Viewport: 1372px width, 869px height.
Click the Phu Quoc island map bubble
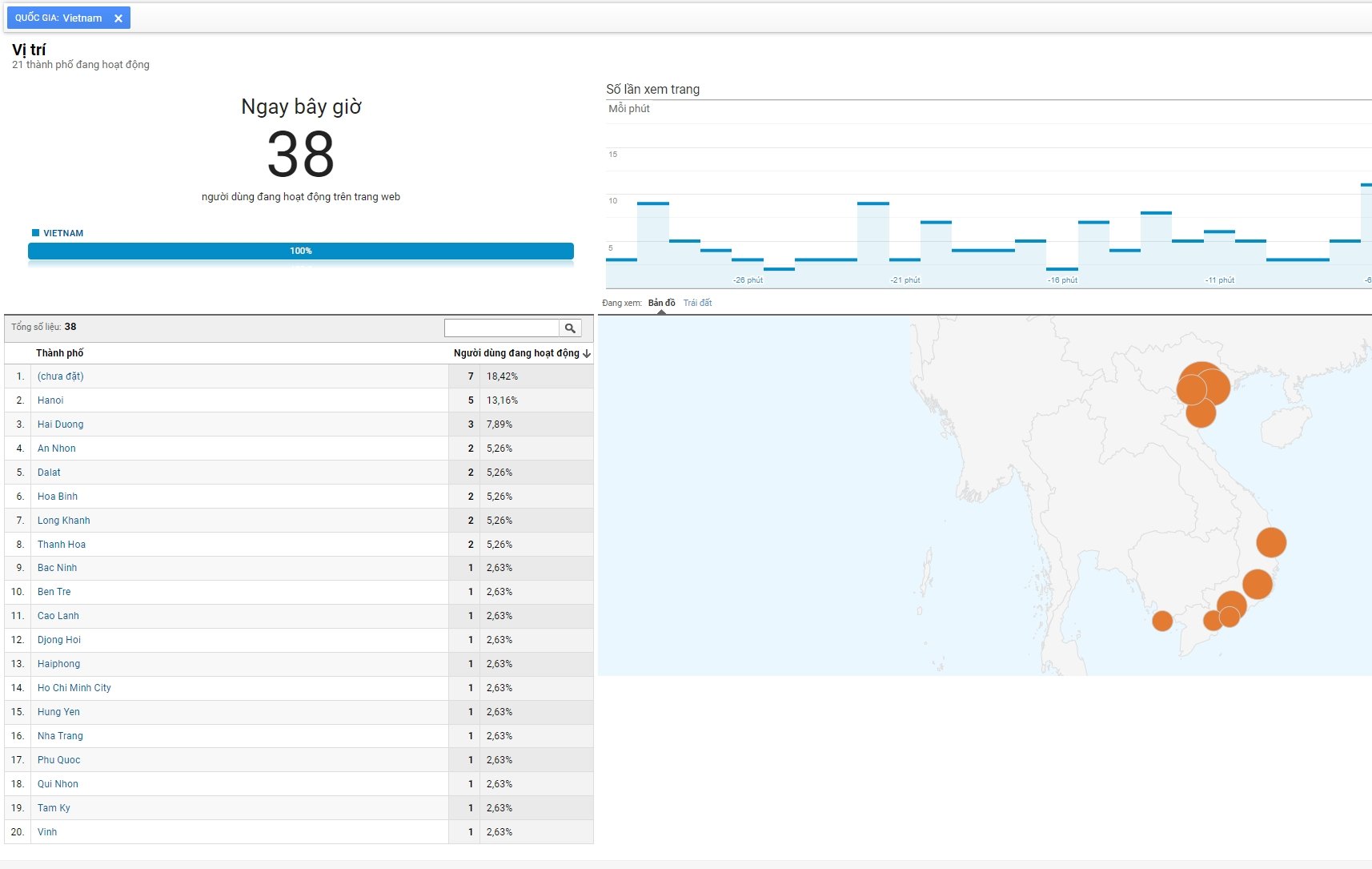(x=1162, y=621)
